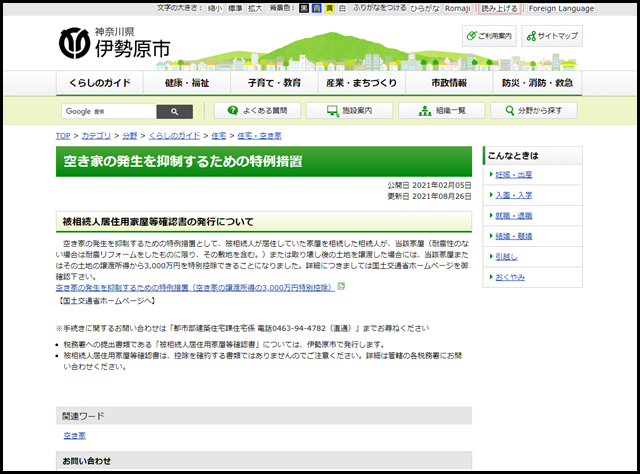Open the Foreign Language page
Screen dimensions: 640x474
tap(561, 8)
